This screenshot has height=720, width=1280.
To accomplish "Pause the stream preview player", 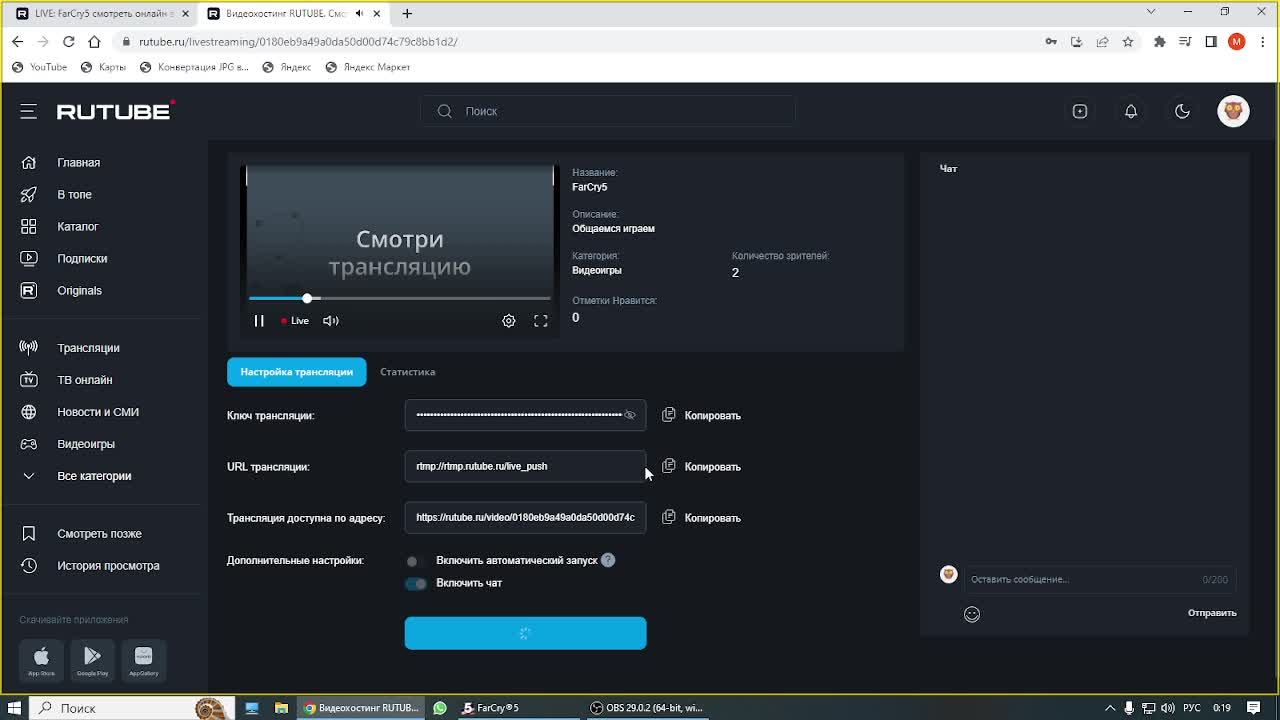I will coord(259,321).
